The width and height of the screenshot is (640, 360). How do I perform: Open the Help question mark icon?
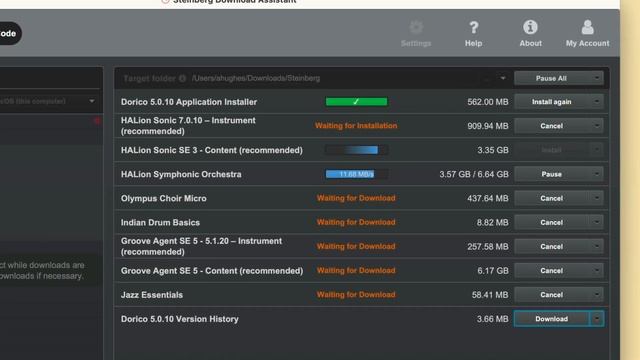coord(473,27)
